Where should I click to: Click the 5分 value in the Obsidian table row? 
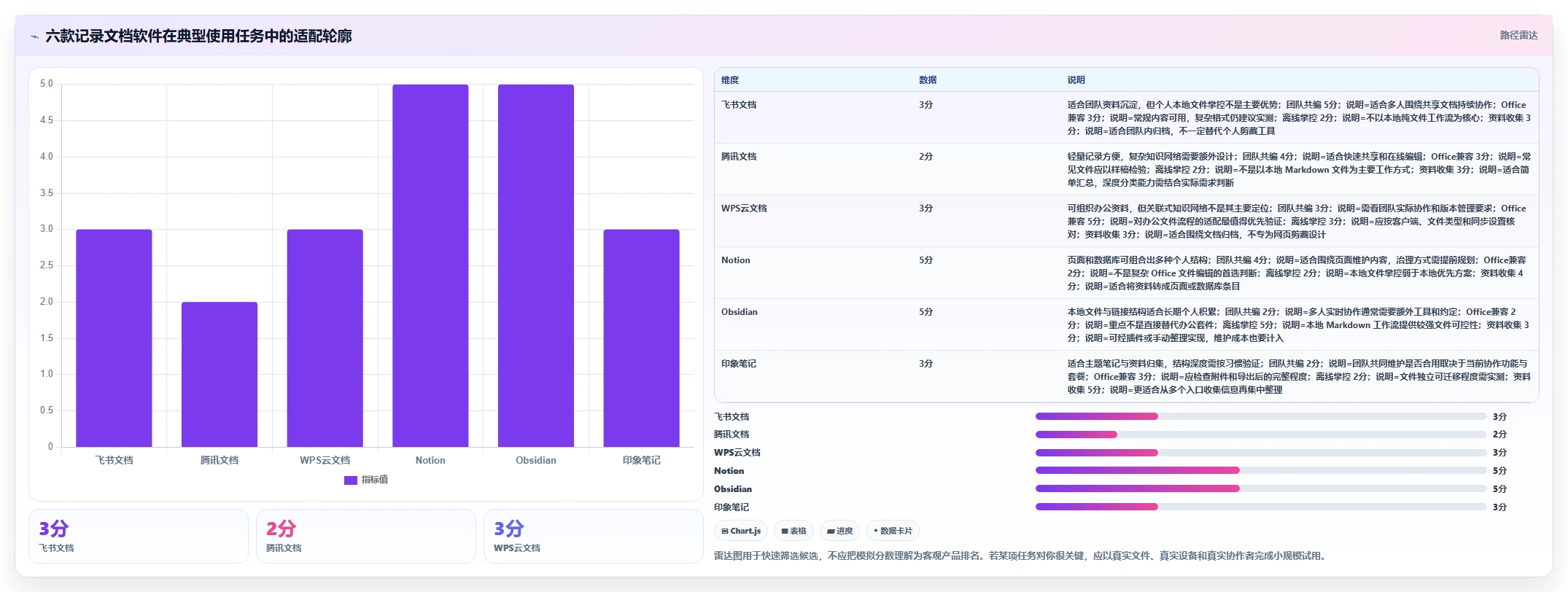925,312
